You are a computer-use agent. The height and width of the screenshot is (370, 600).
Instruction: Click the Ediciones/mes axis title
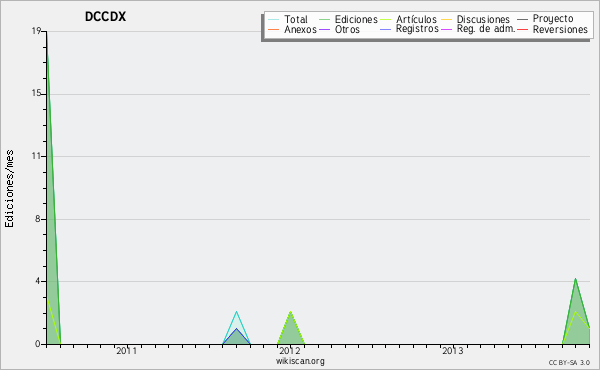[x=9, y=189]
